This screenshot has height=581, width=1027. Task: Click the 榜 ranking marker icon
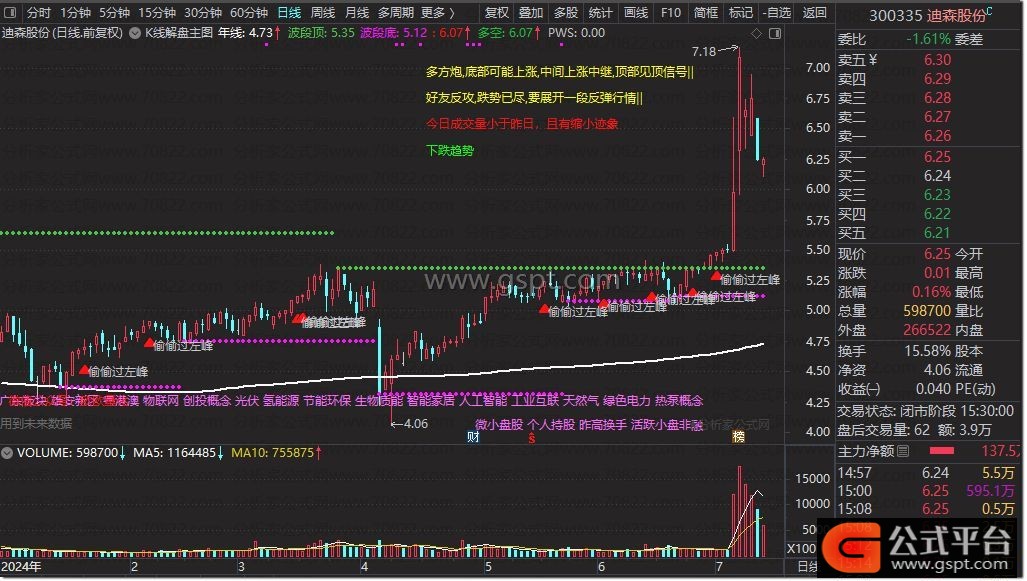point(739,437)
